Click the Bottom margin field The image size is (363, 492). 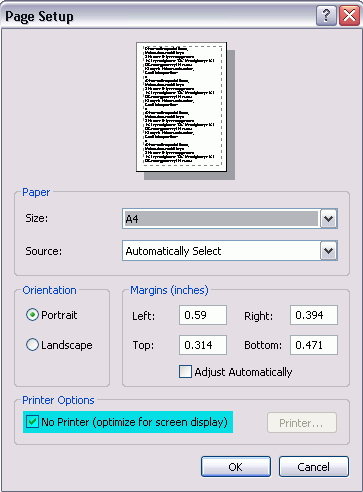point(314,345)
